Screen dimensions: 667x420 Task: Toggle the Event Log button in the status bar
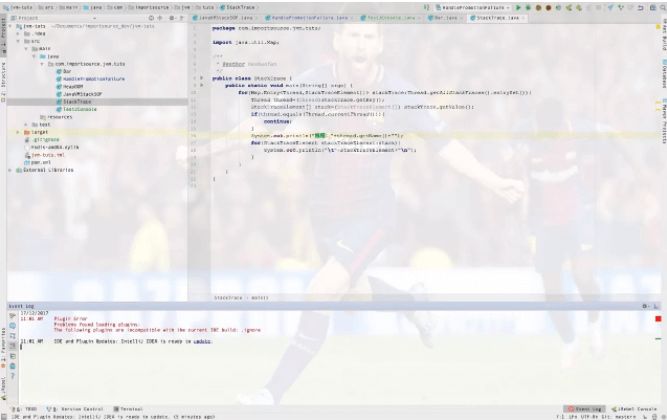pos(584,409)
